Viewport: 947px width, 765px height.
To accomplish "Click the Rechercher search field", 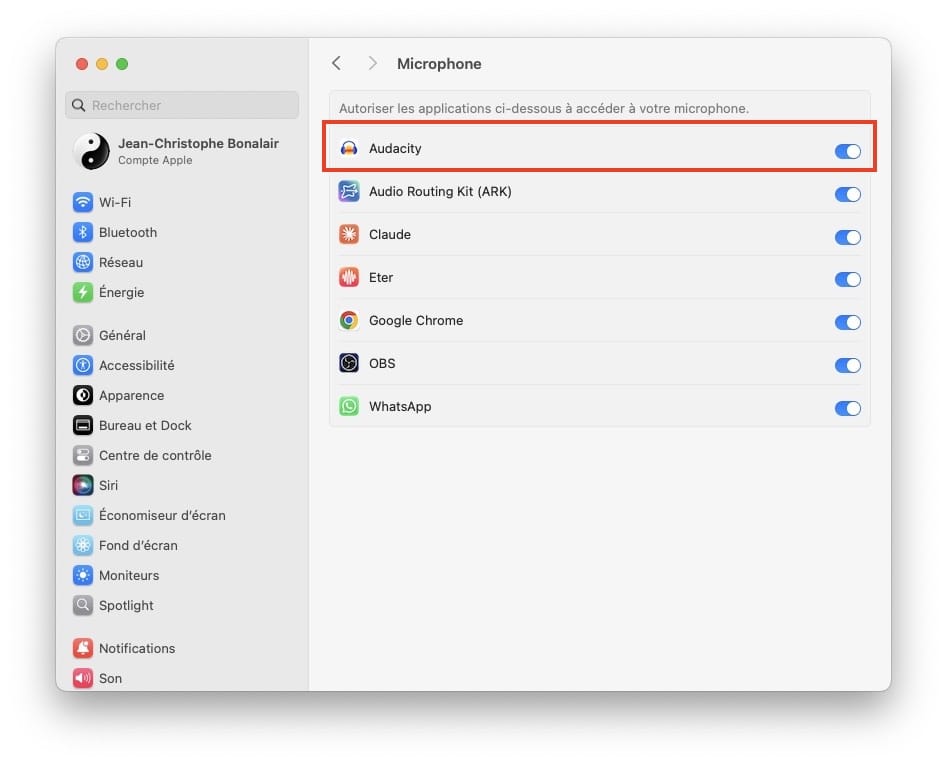I will click(182, 105).
